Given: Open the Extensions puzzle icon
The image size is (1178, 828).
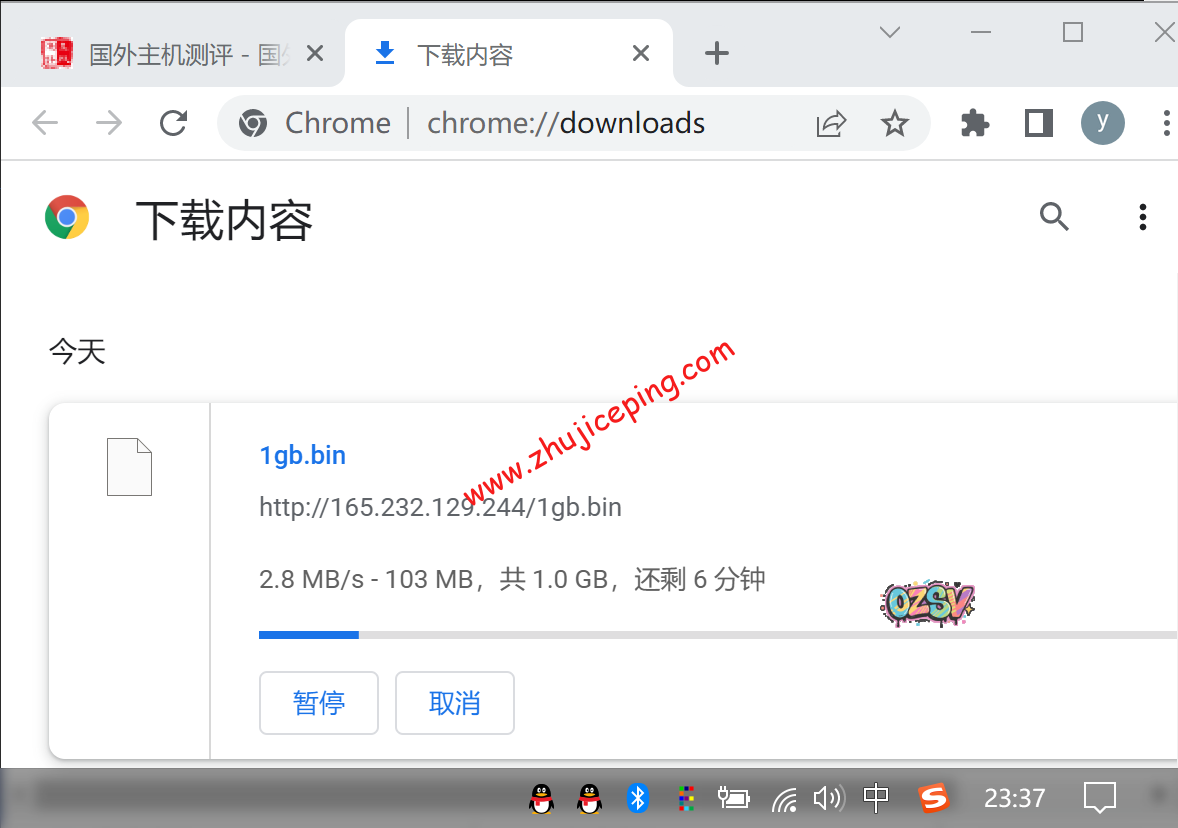Looking at the screenshot, I should (974, 123).
